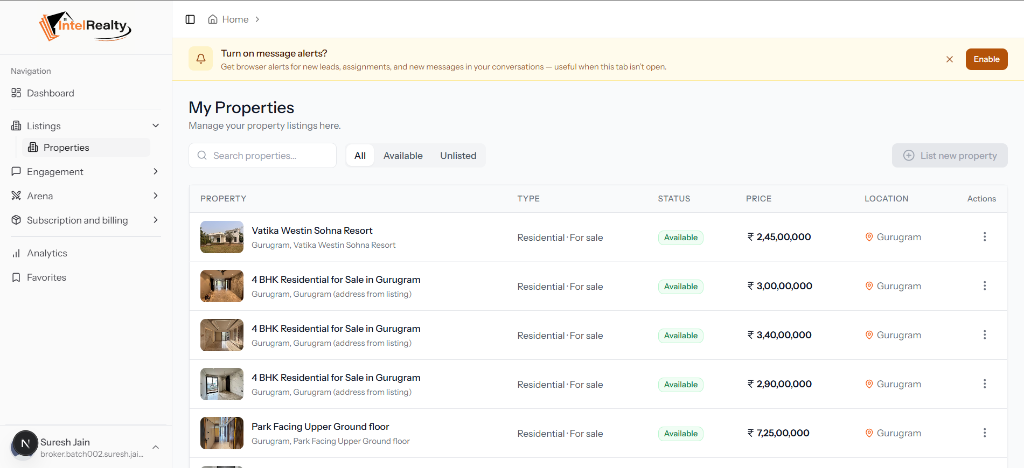This screenshot has height=468, width=1024.
Task: Click the bell icon in alert banner
Action: [x=200, y=59]
